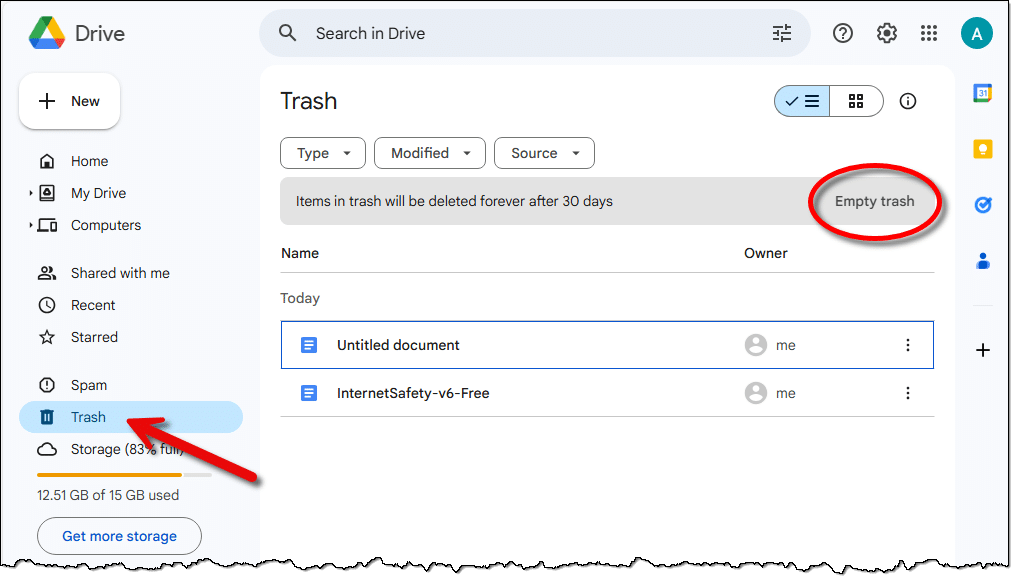Open Google Keep side panel icon
Viewport: 1014px width, 580px height.
pyautogui.click(x=982, y=149)
